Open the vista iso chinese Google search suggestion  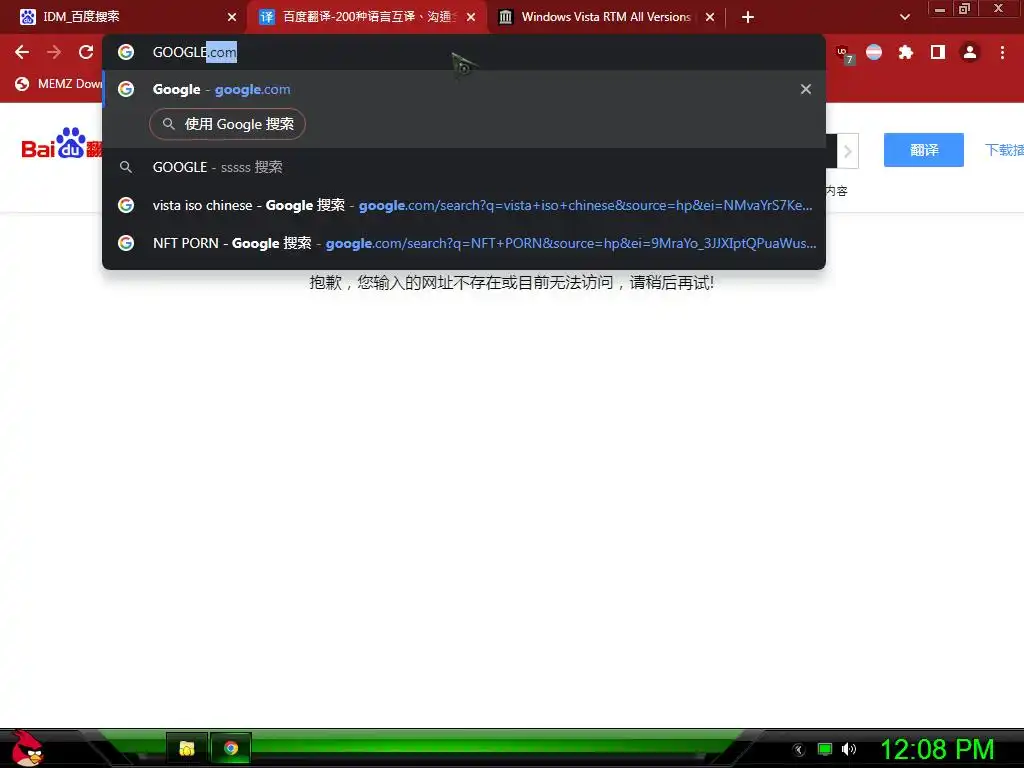coord(464,205)
